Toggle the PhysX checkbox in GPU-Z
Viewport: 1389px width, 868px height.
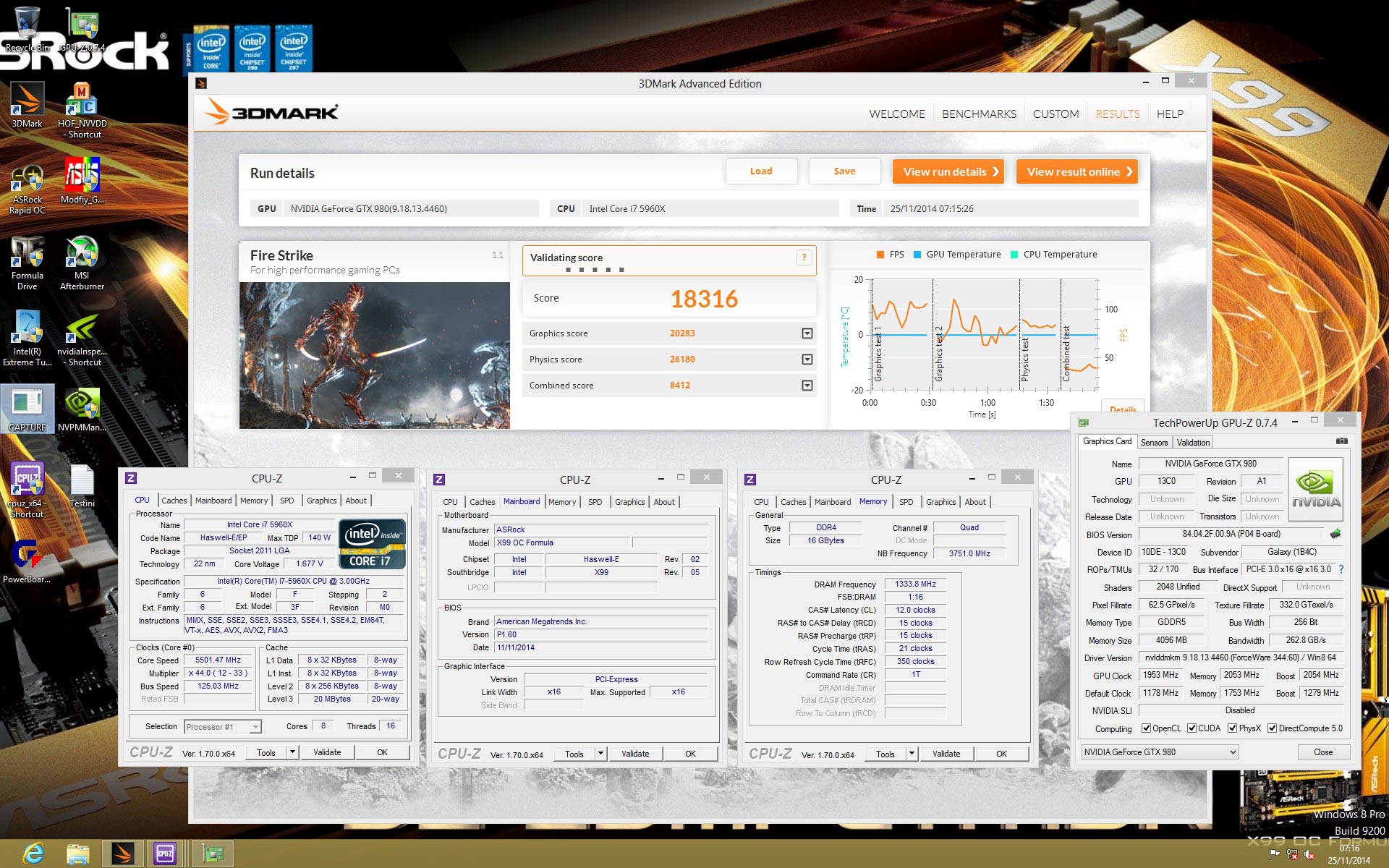click(x=1232, y=728)
